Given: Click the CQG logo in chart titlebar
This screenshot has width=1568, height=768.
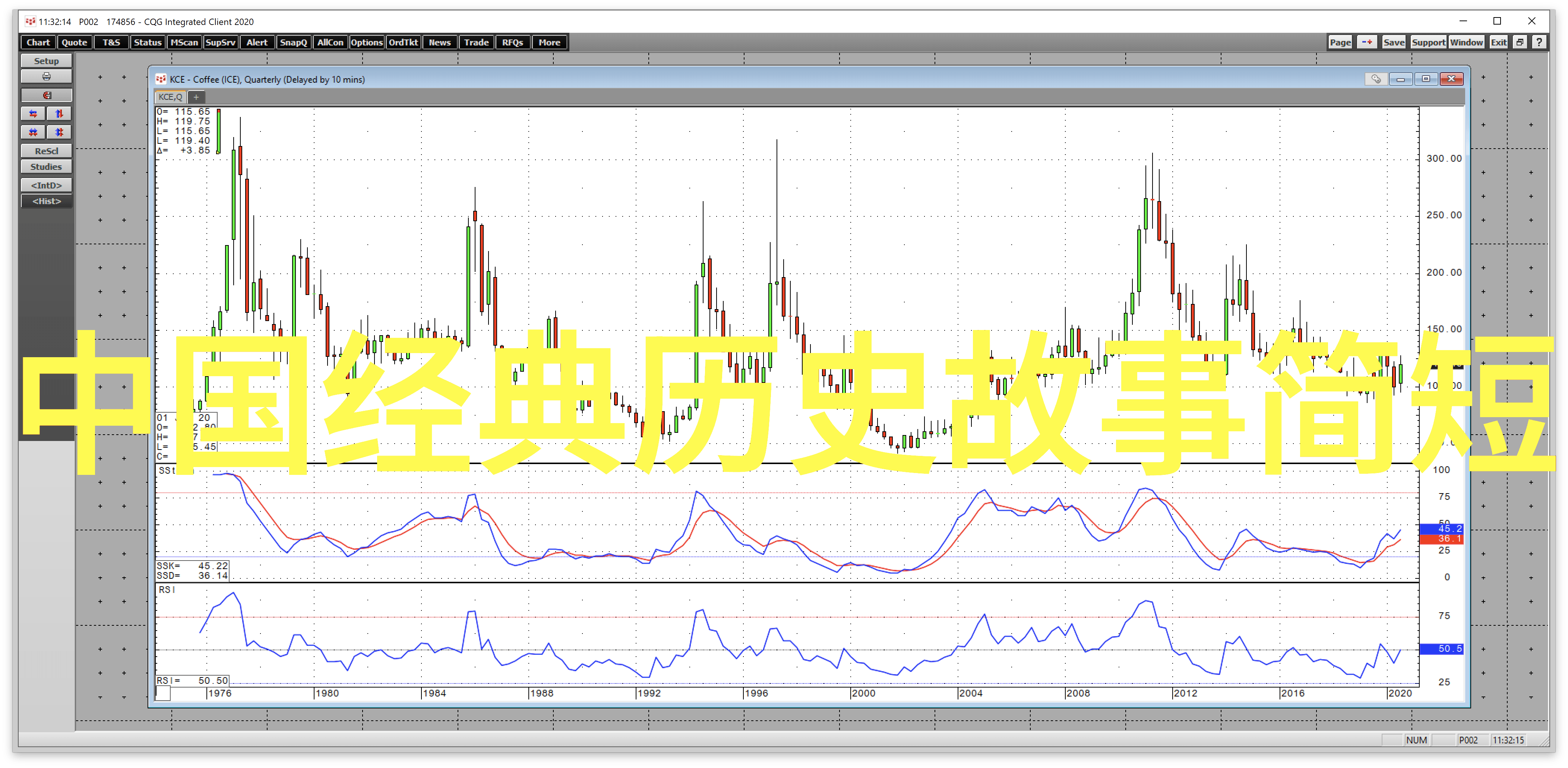Looking at the screenshot, I should tap(161, 79).
